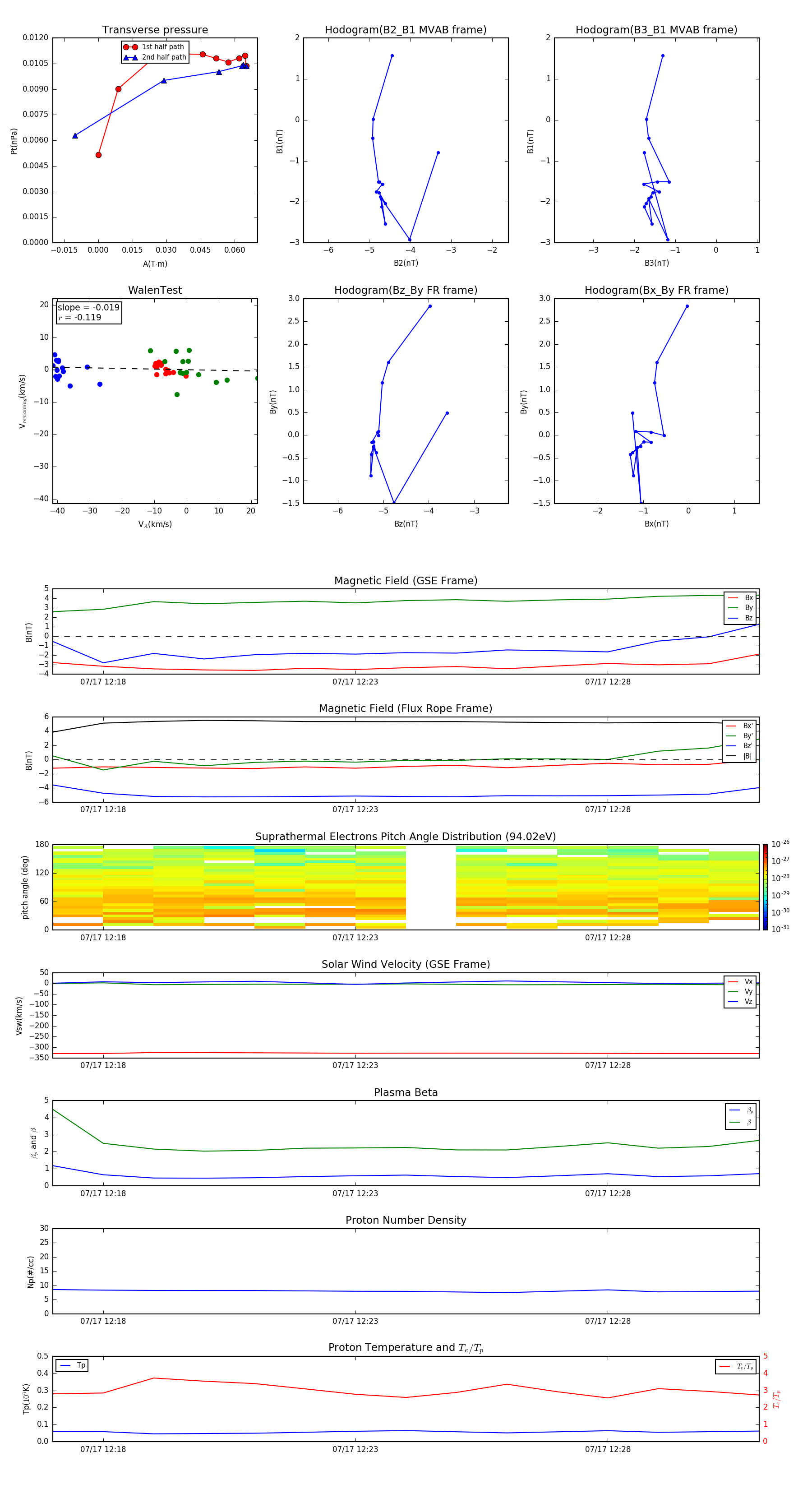The image size is (812, 1489).
Task: Click the 'Te/Tp' legend box
Action: pyautogui.click(x=736, y=1366)
